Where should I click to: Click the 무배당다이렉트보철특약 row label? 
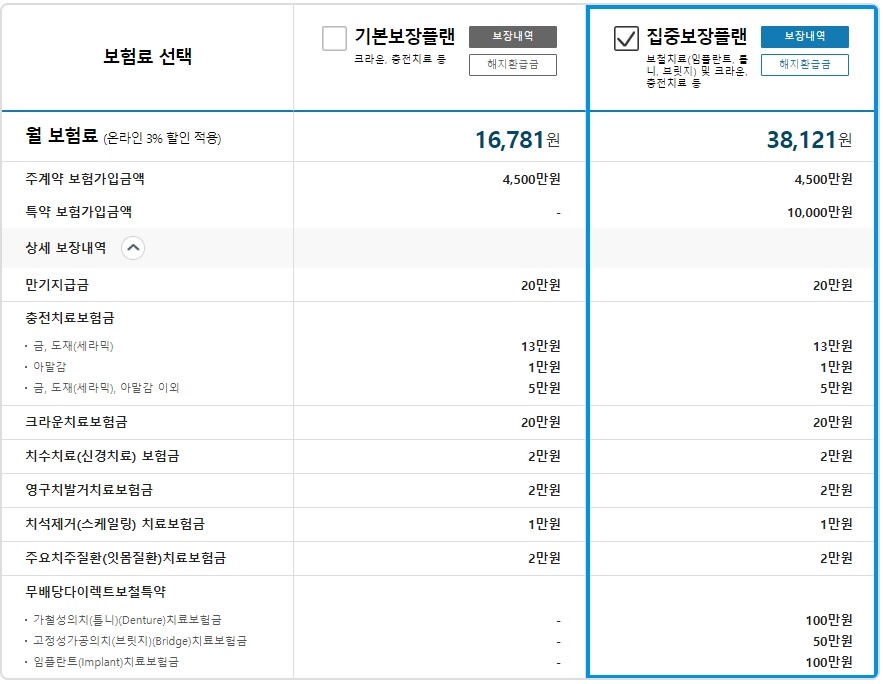tap(95, 592)
